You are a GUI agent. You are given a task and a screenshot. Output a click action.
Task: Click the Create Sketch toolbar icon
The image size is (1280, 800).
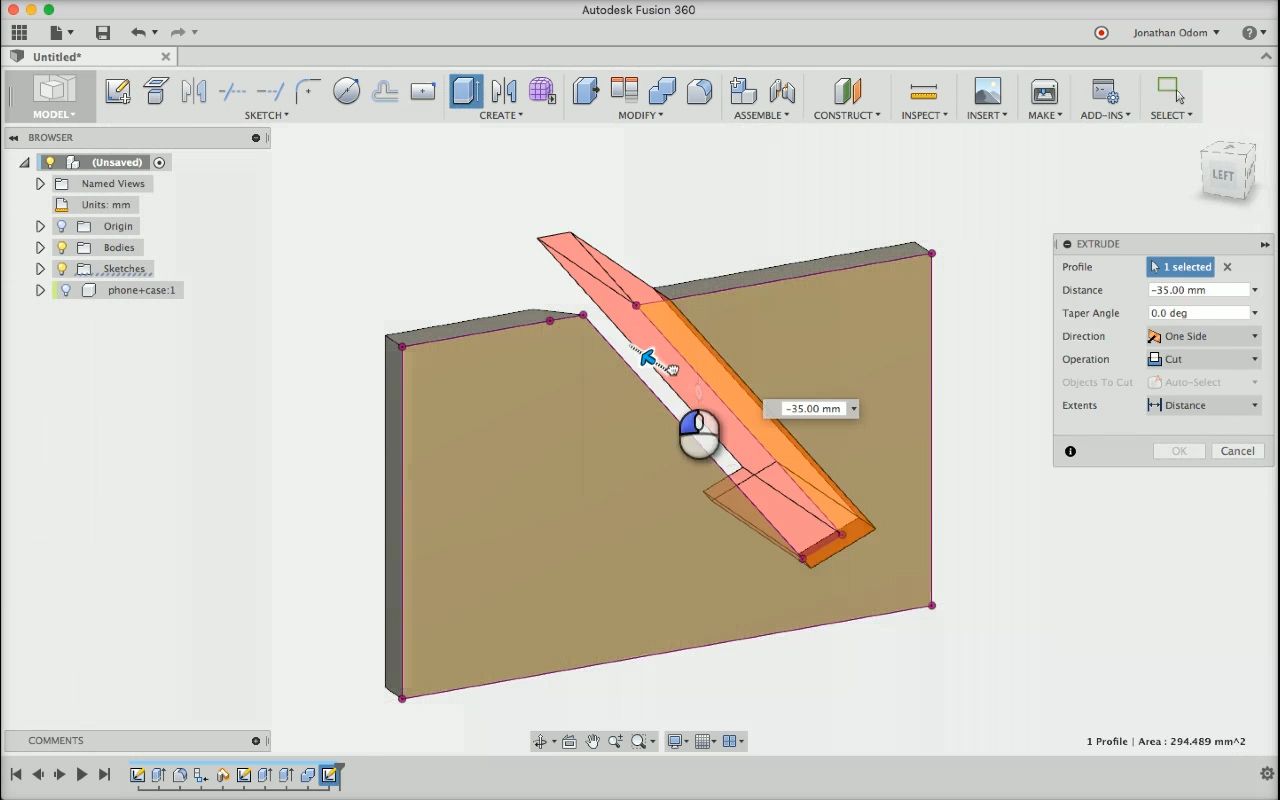[x=117, y=91]
